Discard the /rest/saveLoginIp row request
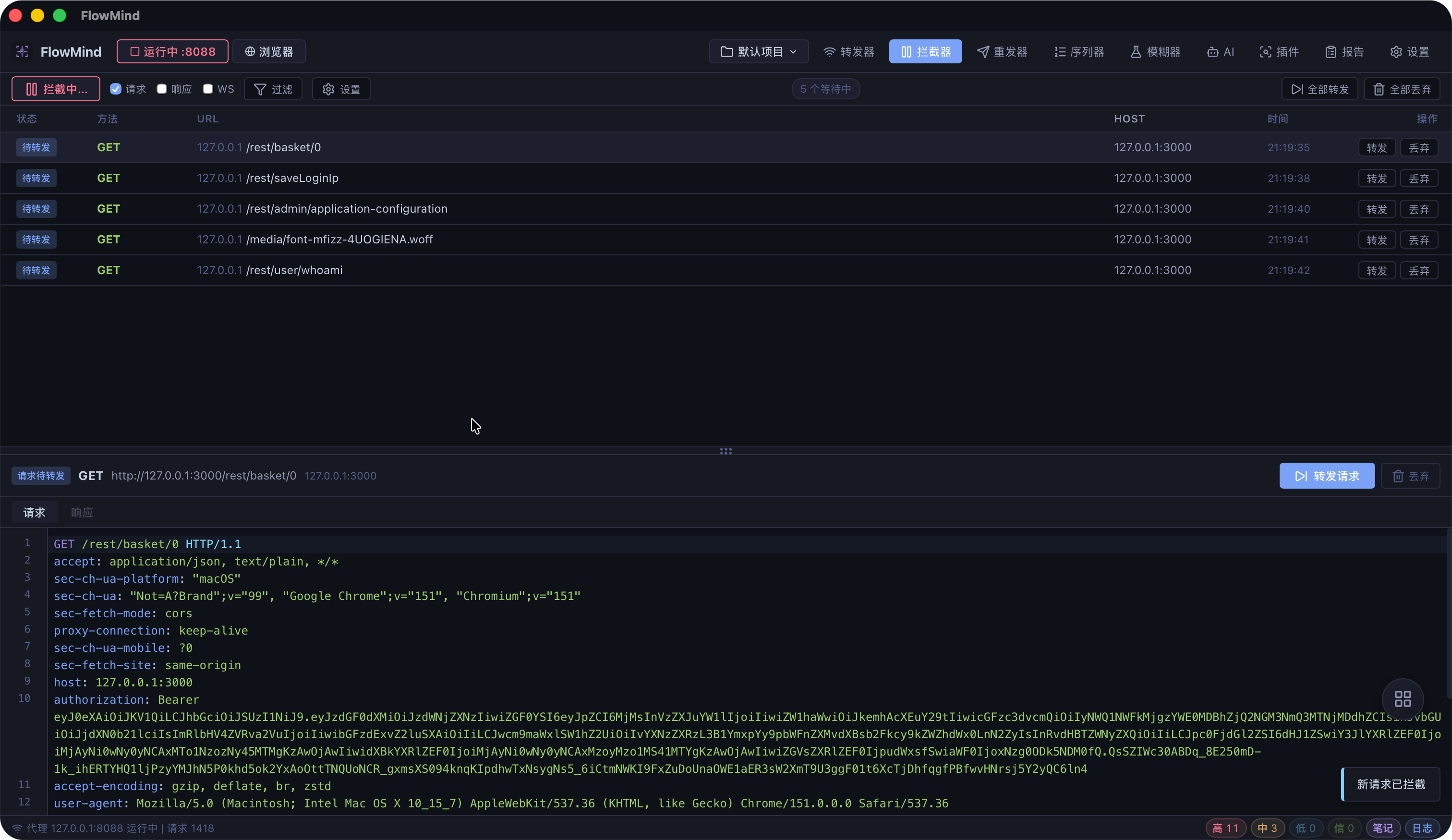The height and width of the screenshot is (840, 1452). (x=1418, y=179)
